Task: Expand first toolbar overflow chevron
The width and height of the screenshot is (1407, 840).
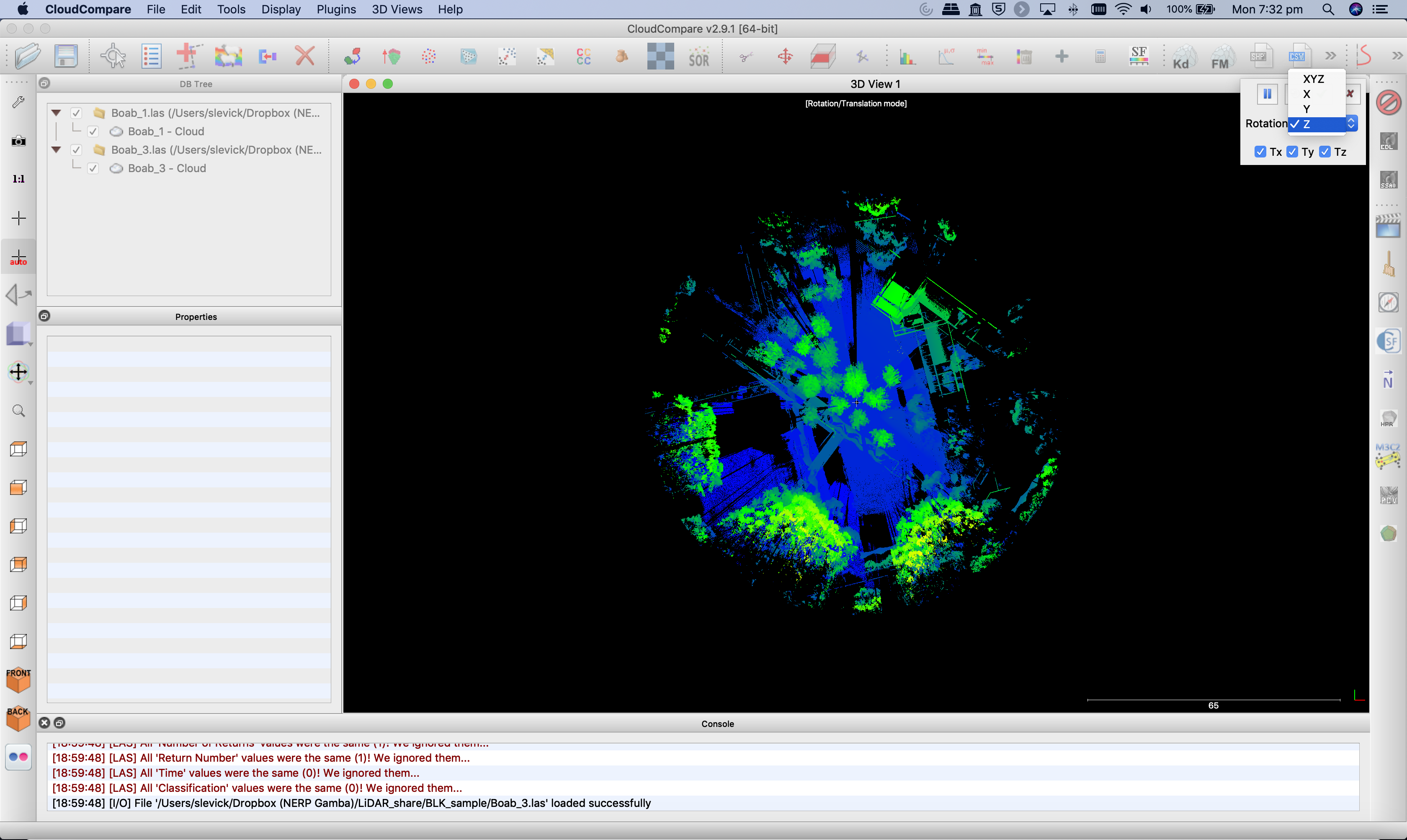Action: click(x=1330, y=55)
